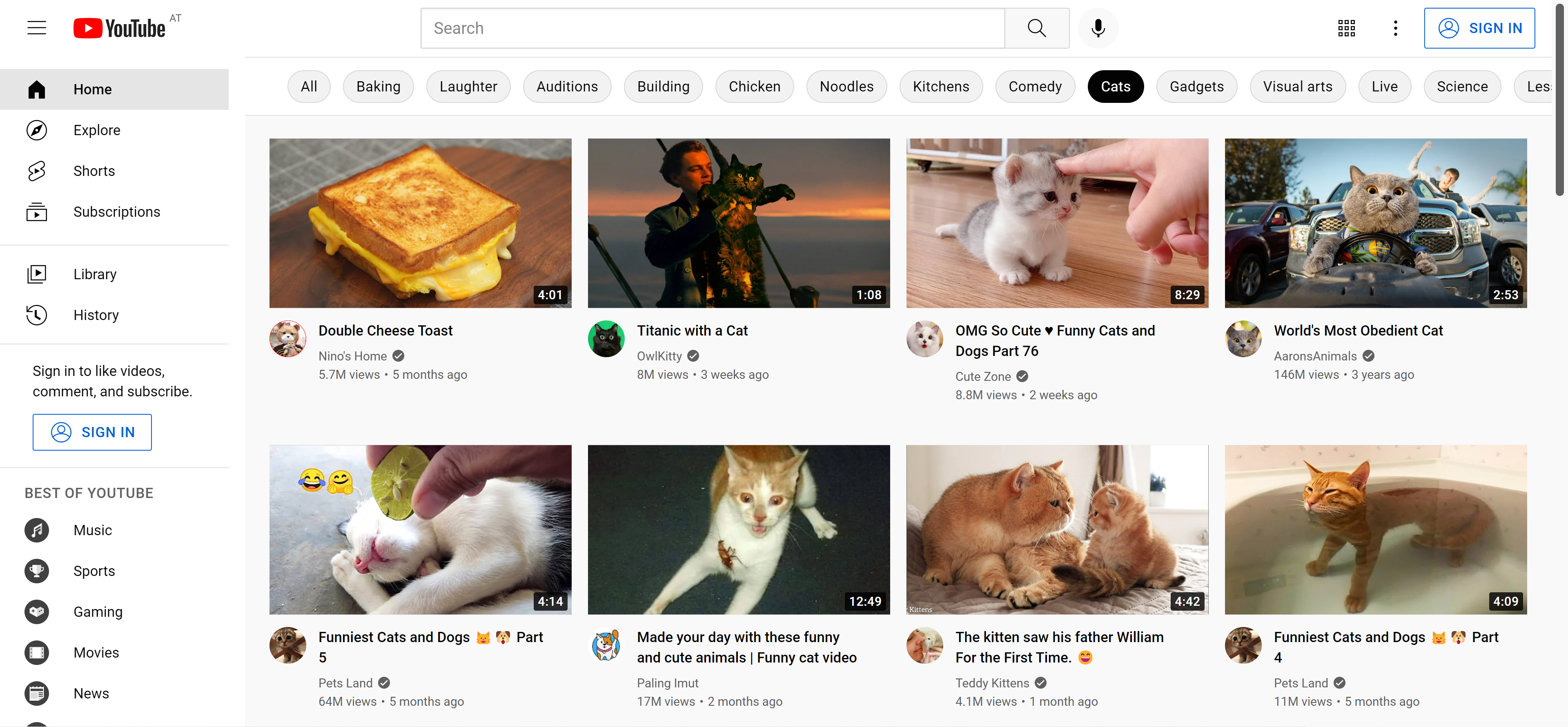Switch to the All filter chip
Viewport: 1568px width, 727px height.
click(x=309, y=87)
